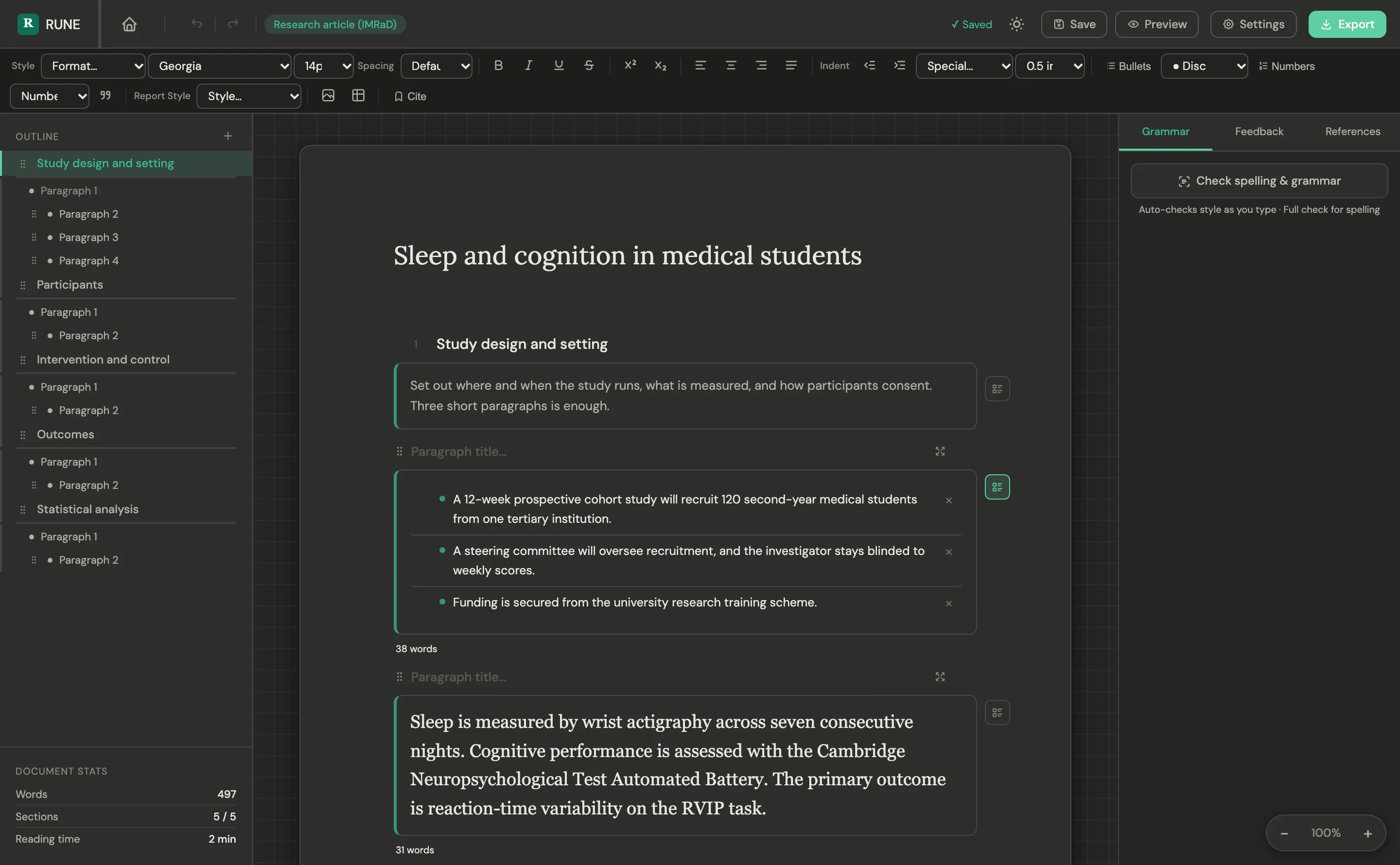Image resolution: width=1400 pixels, height=865 pixels.
Task: Insert a table
Action: coord(358,96)
